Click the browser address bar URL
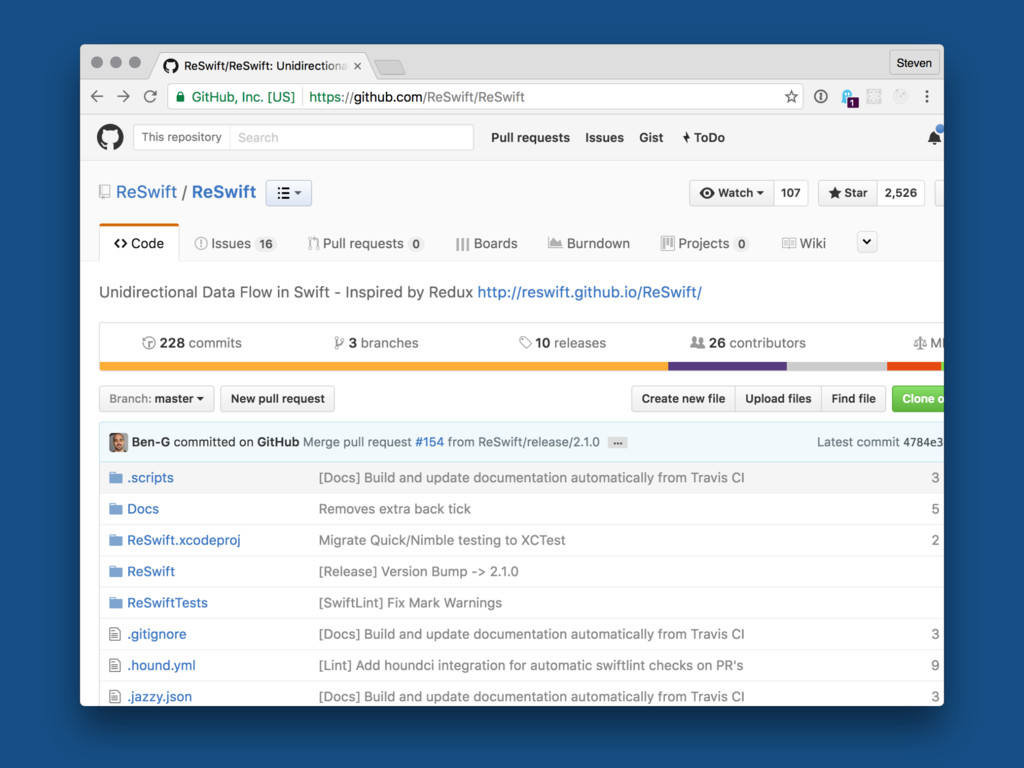The width and height of the screenshot is (1024, 768). pyautogui.click(x=417, y=97)
